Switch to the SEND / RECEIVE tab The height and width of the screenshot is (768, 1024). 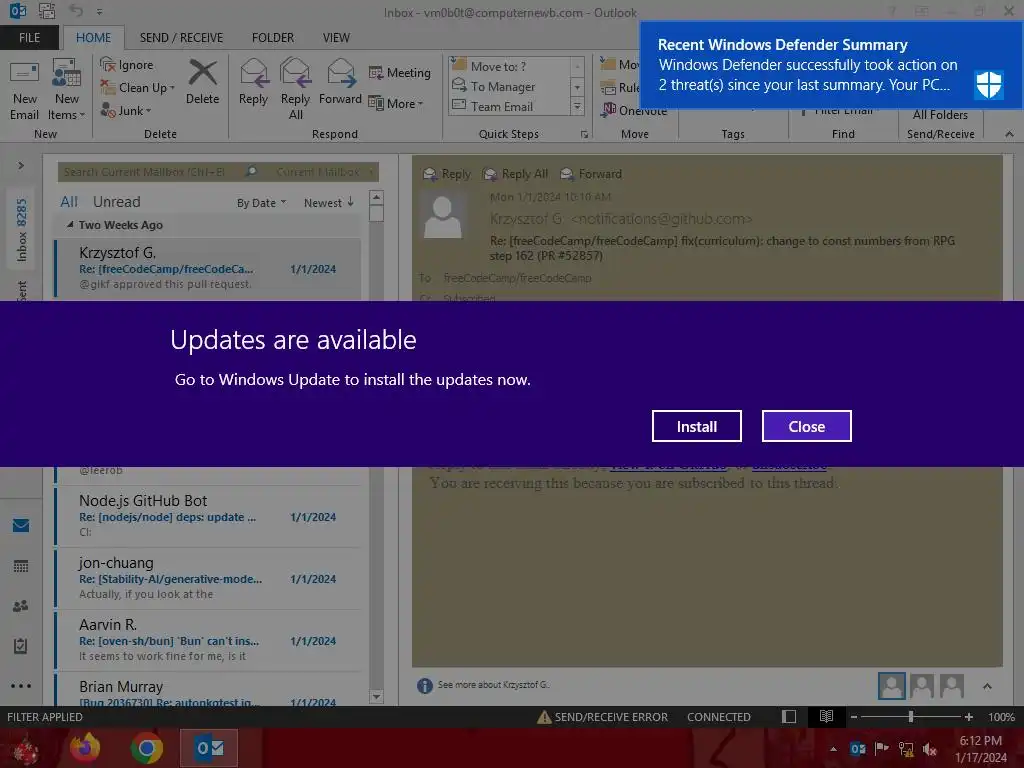coord(181,37)
